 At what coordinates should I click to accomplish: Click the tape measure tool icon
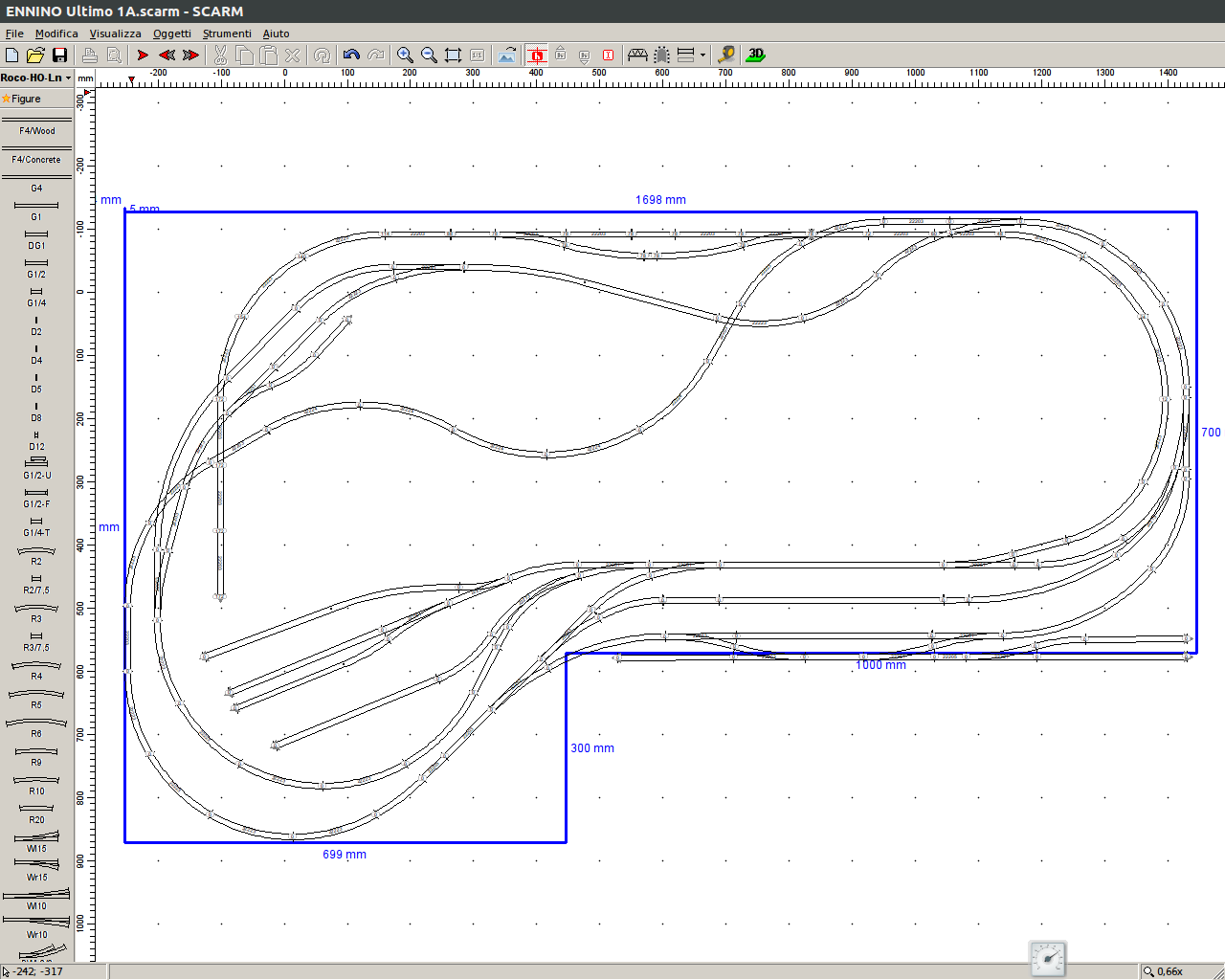[x=726, y=56]
